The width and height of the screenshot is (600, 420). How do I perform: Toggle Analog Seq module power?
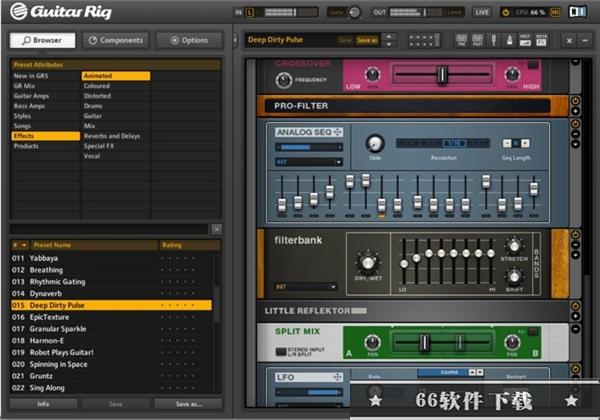(575, 124)
